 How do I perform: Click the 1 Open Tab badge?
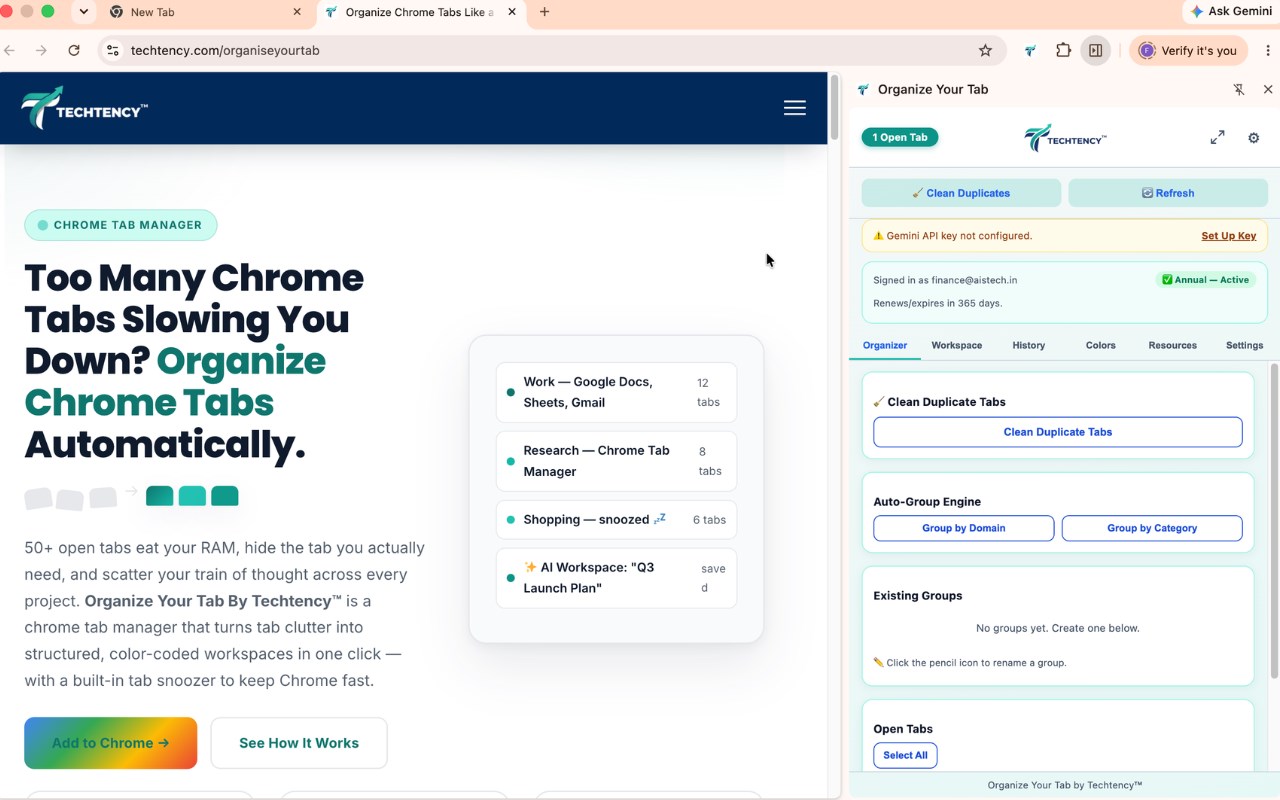900,137
